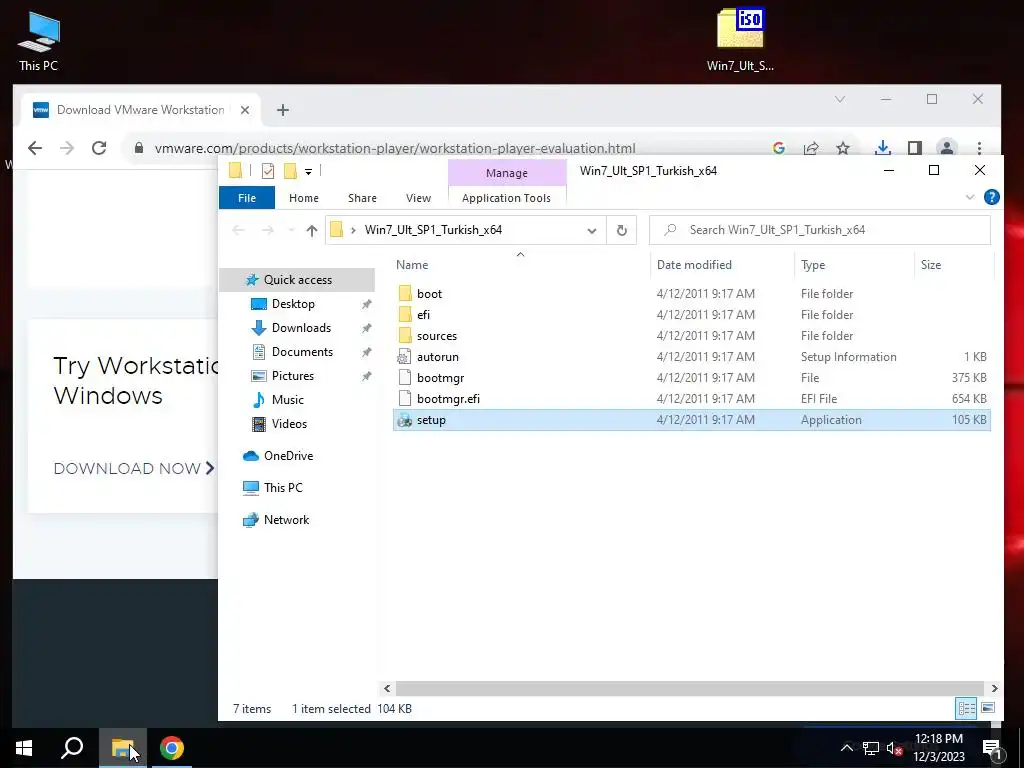The height and width of the screenshot is (768, 1024).
Task: Switch to Large icons view in status bar
Action: click(x=988, y=708)
